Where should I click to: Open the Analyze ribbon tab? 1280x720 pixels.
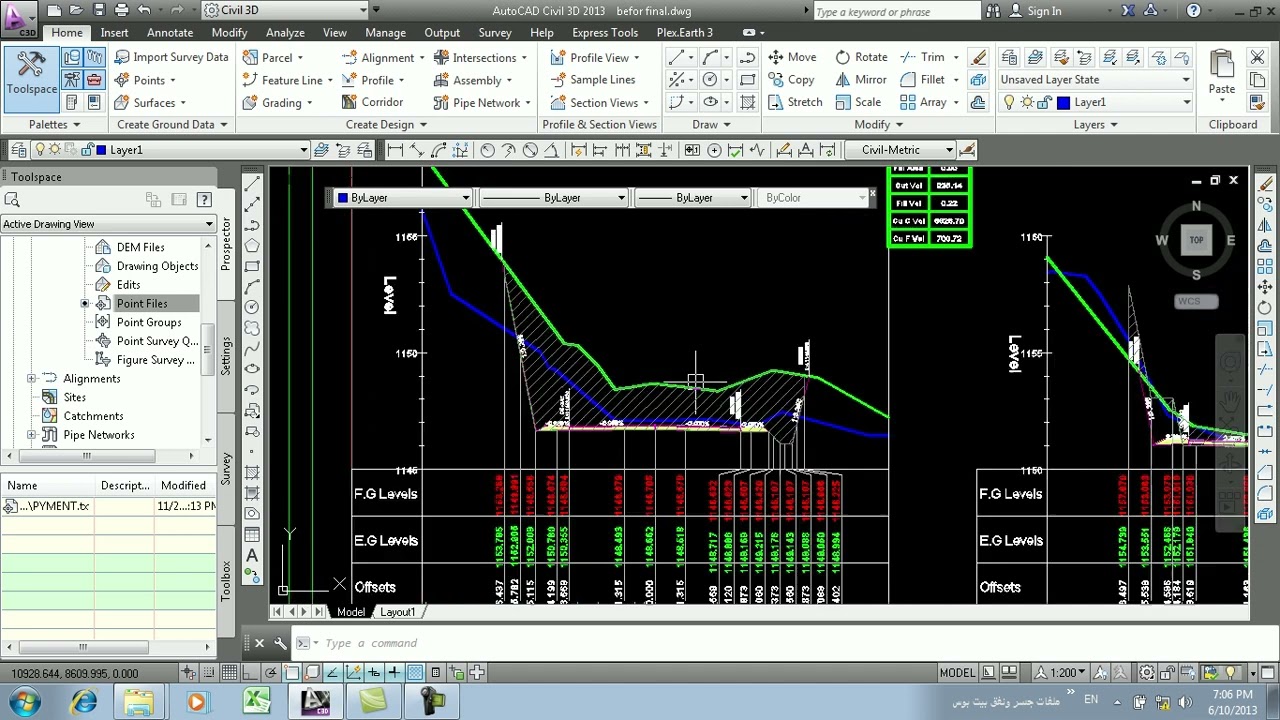click(x=285, y=33)
